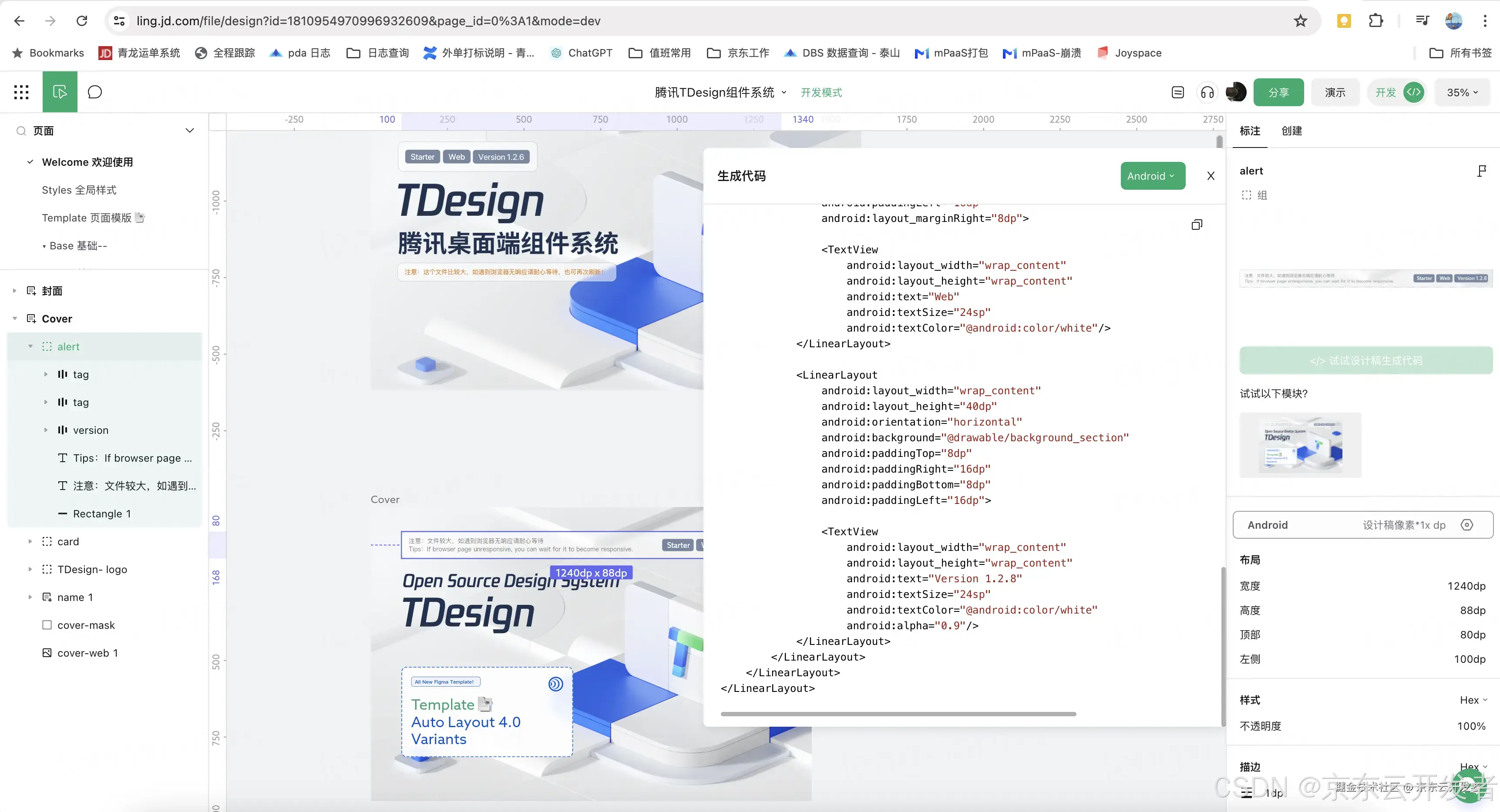
Task: Click the TDesign module suggestion thumbnail
Action: coord(1300,445)
